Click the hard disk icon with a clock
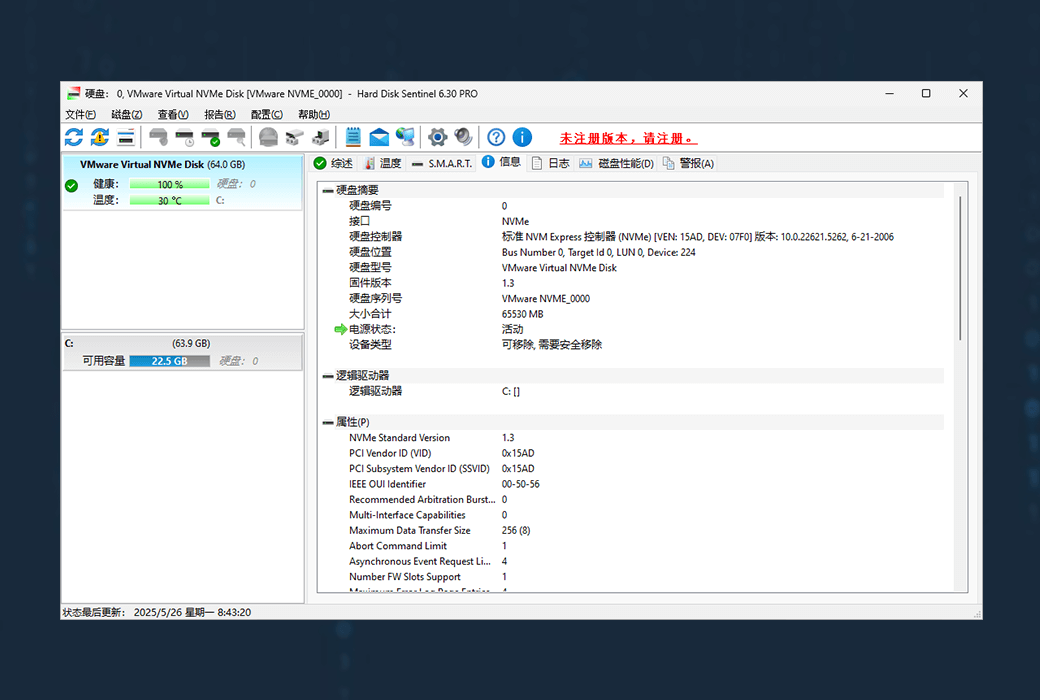Image resolution: width=1040 pixels, height=700 pixels. coord(184,137)
